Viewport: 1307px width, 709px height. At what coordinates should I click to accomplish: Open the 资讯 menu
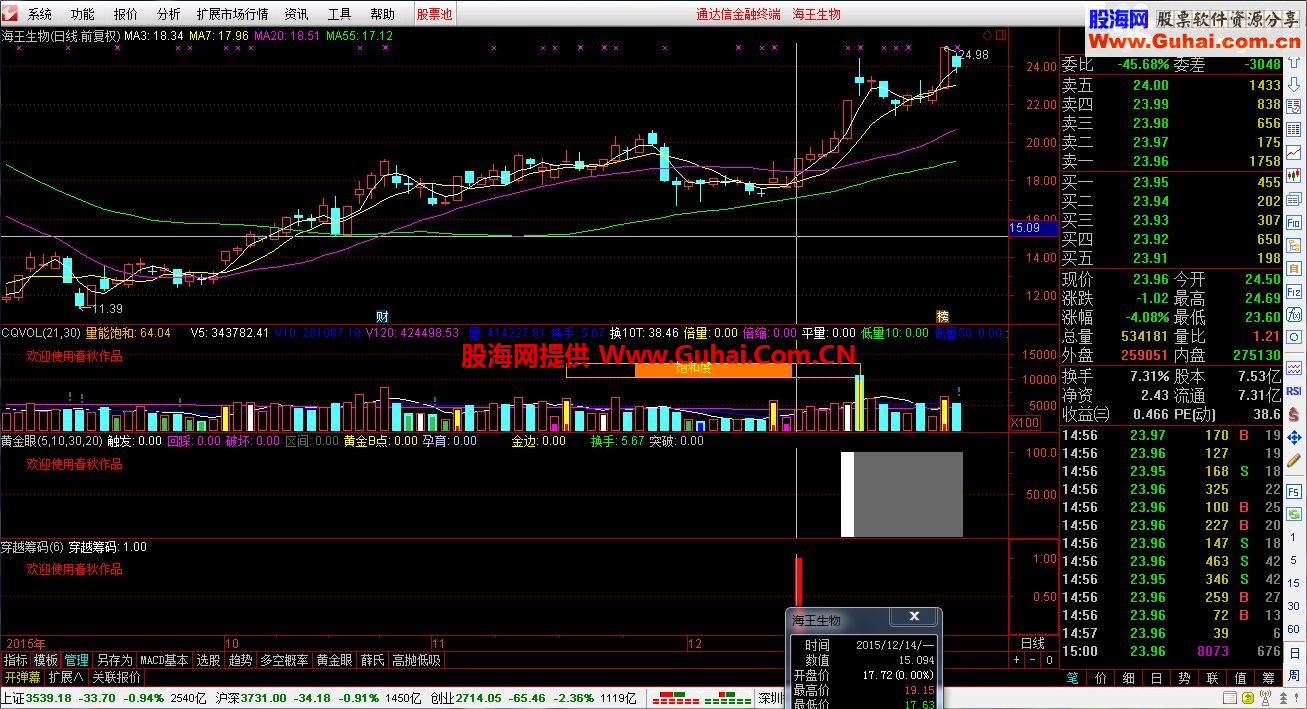(x=296, y=14)
